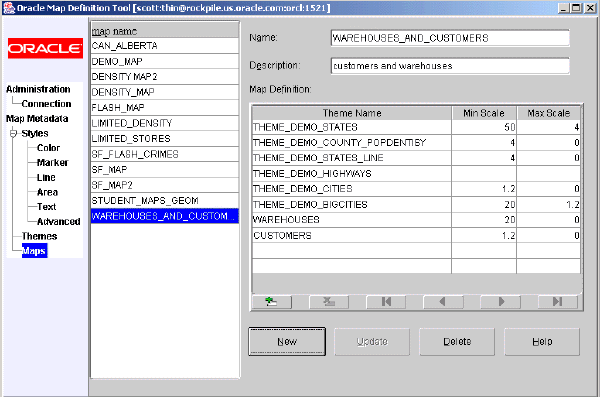
Task: Select LIMITED_STORES in map list
Action: click(165, 139)
